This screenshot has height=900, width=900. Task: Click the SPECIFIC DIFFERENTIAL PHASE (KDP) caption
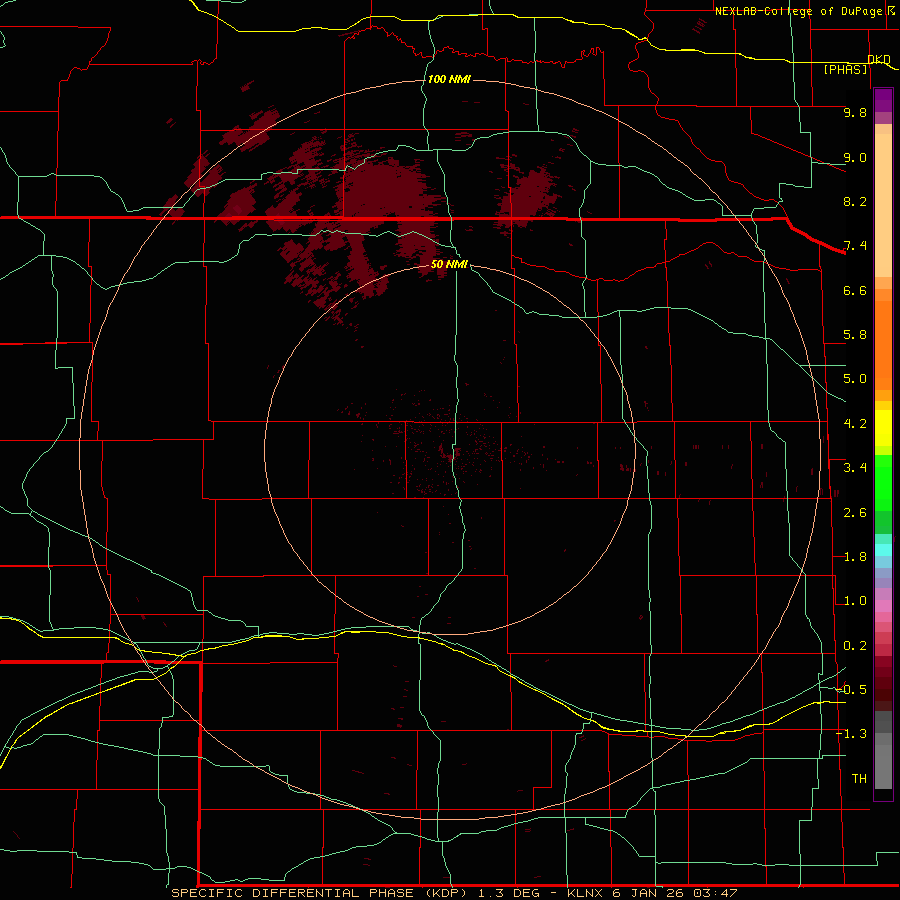(320, 893)
